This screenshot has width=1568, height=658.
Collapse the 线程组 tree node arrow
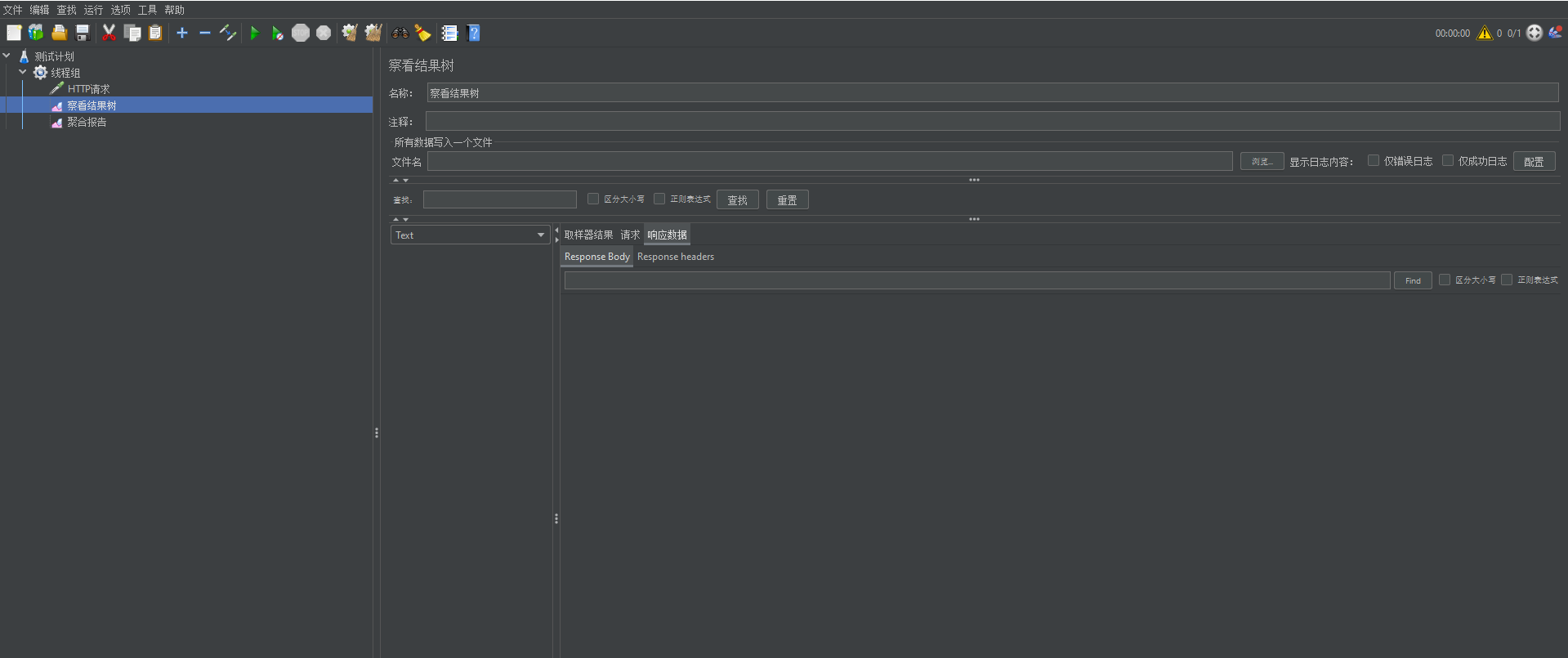pyautogui.click(x=23, y=72)
